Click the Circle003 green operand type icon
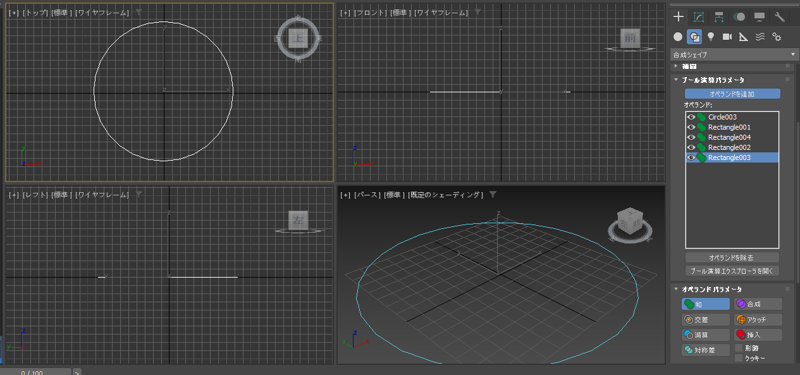 [x=702, y=117]
